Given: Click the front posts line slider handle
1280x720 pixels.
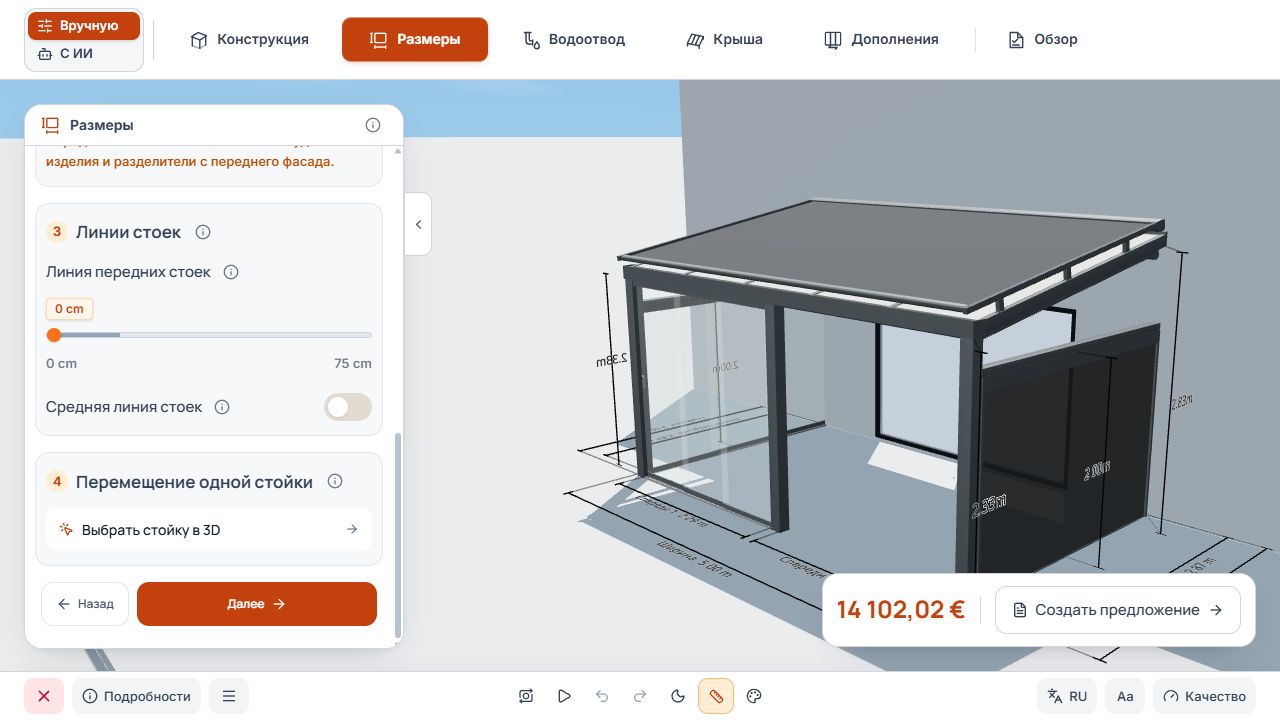Looking at the screenshot, I should (54, 335).
